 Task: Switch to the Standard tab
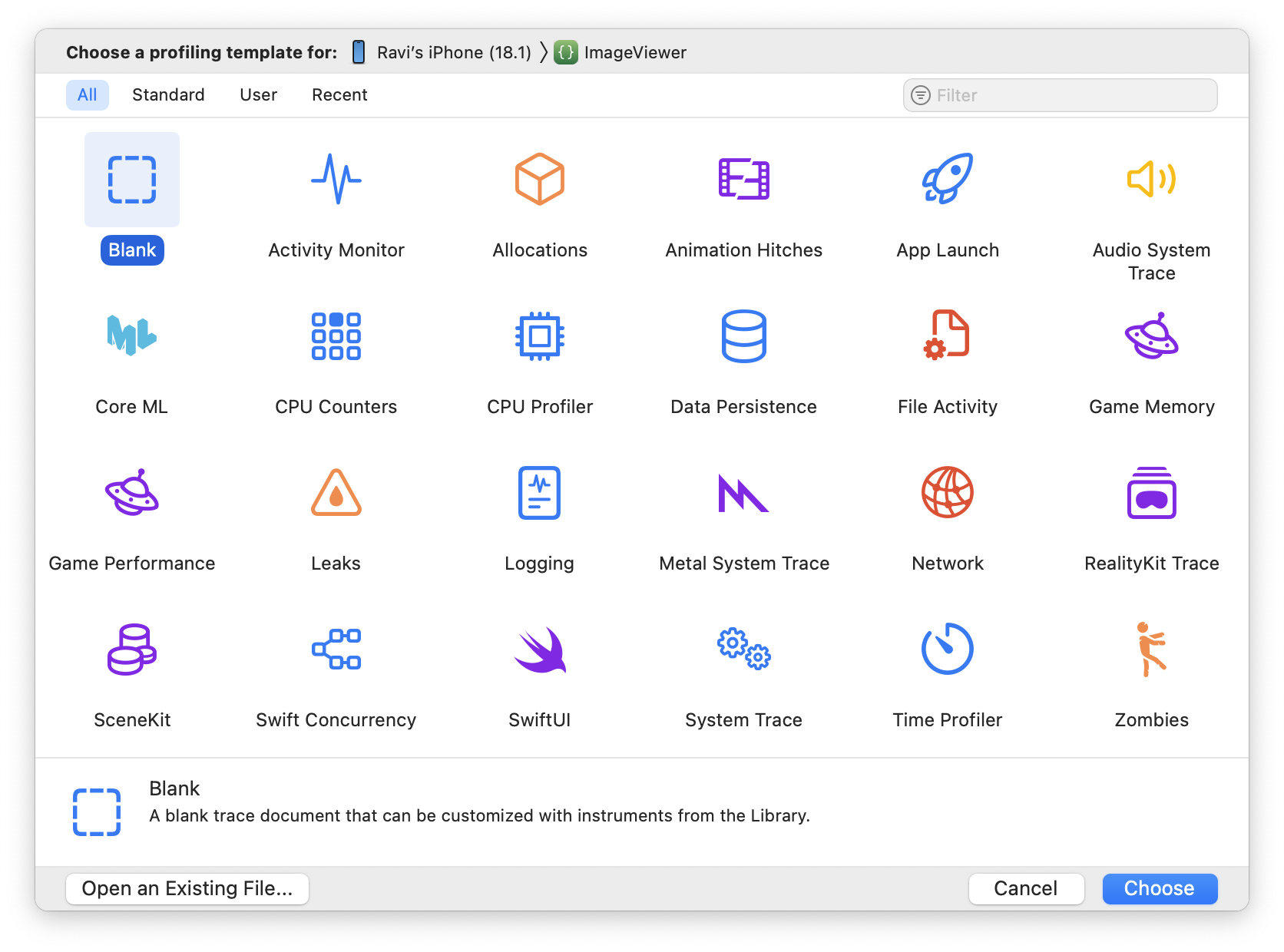(x=168, y=94)
